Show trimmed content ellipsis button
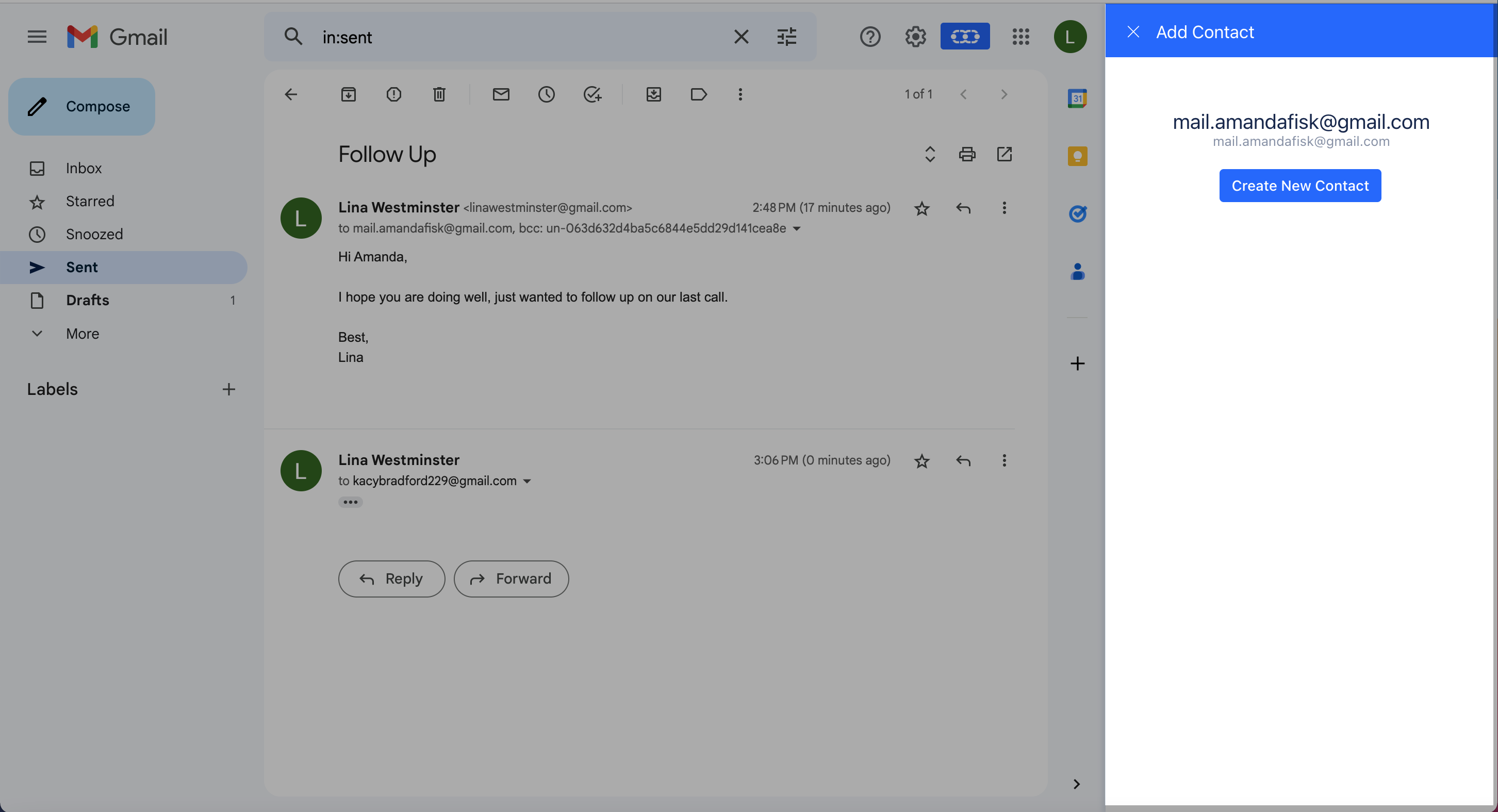The image size is (1498, 812). tap(350, 502)
